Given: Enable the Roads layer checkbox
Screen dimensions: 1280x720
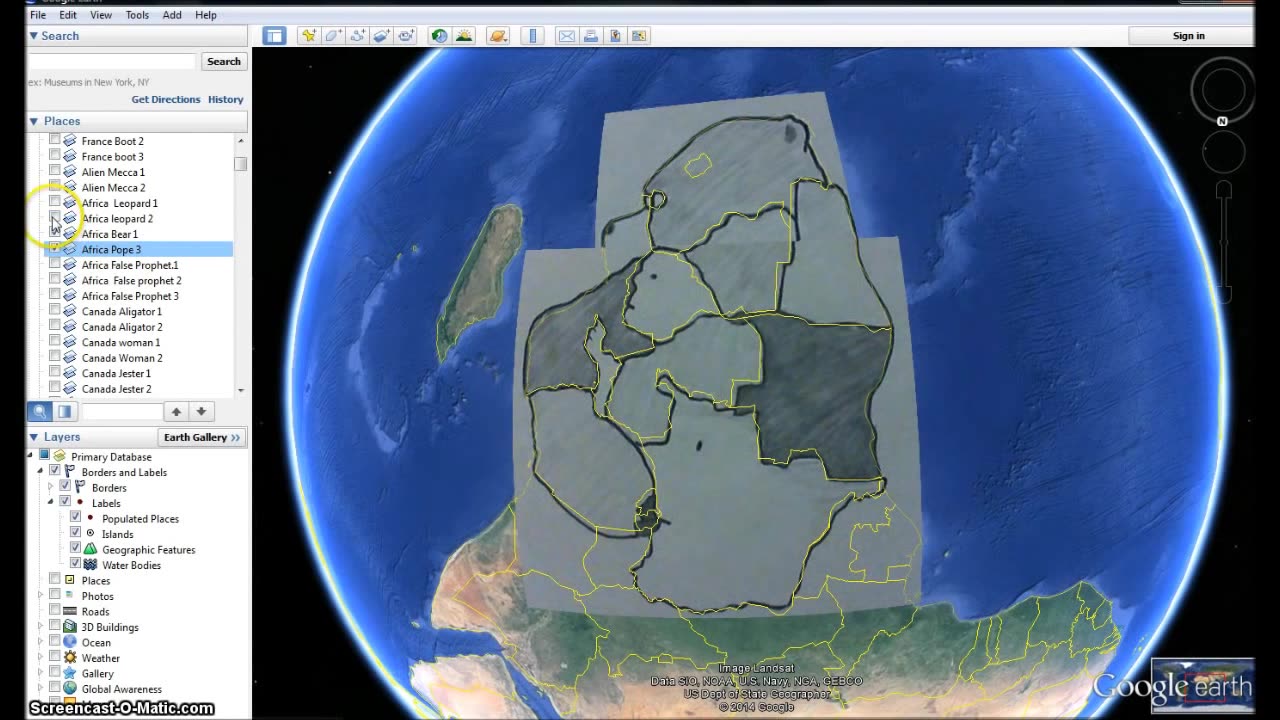Looking at the screenshot, I should pos(55,611).
